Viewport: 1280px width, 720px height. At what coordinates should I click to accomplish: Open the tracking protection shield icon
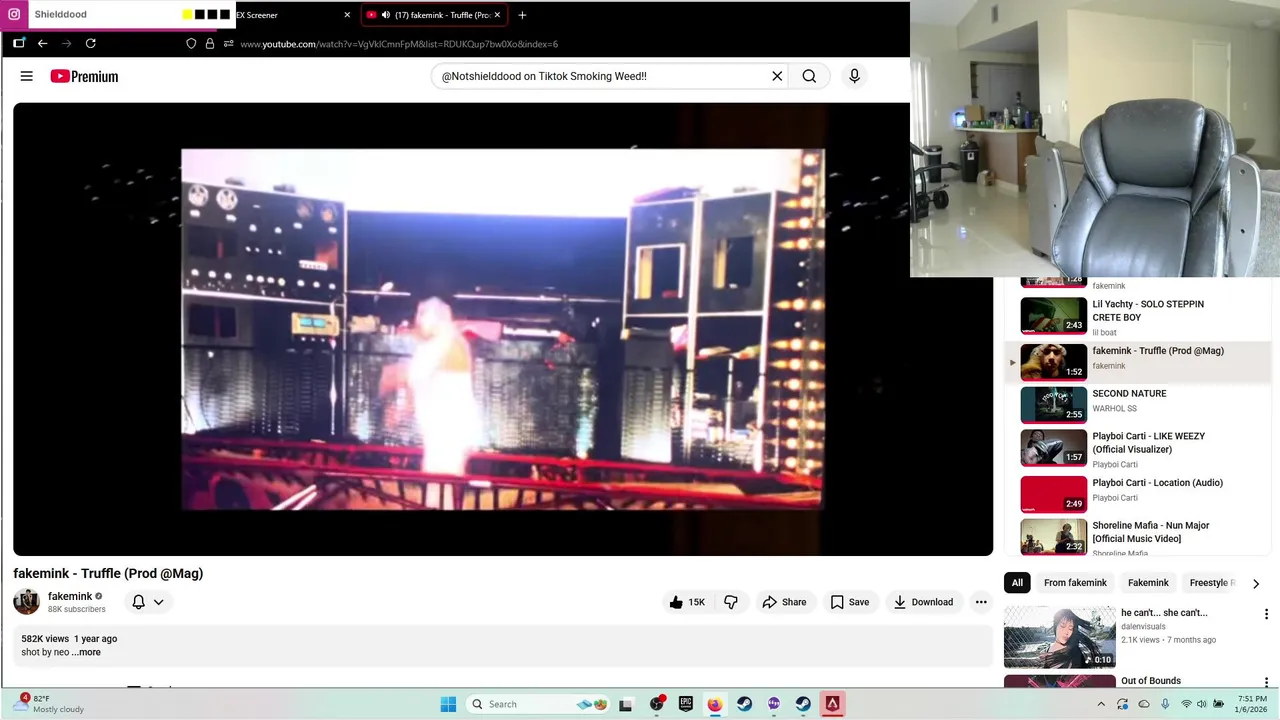[x=191, y=44]
